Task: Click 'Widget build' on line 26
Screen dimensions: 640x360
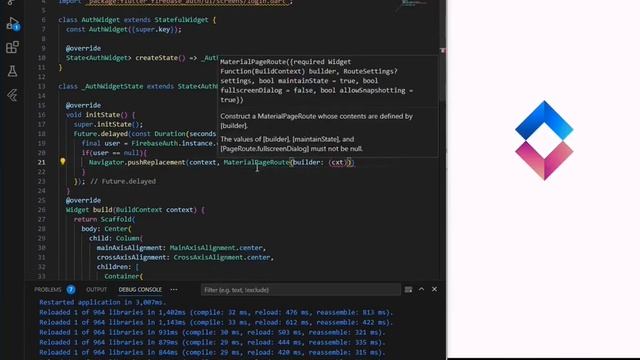Action: tap(89, 210)
